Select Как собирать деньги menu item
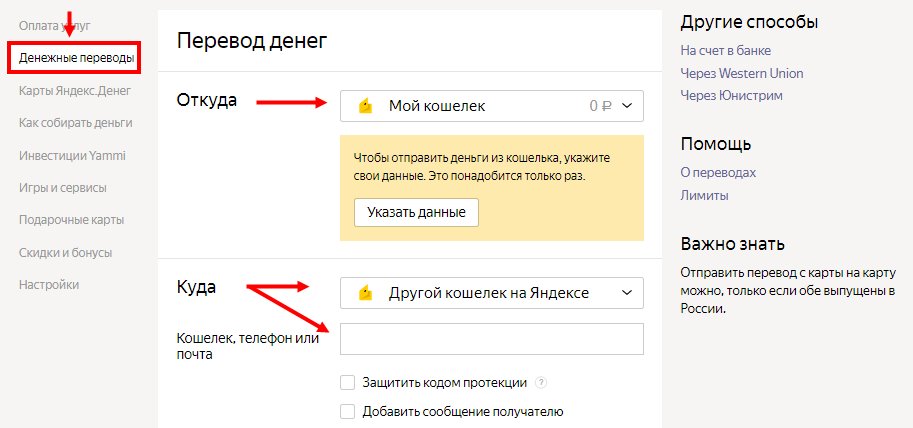This screenshot has height=428, width=913. pyautogui.click(x=76, y=123)
